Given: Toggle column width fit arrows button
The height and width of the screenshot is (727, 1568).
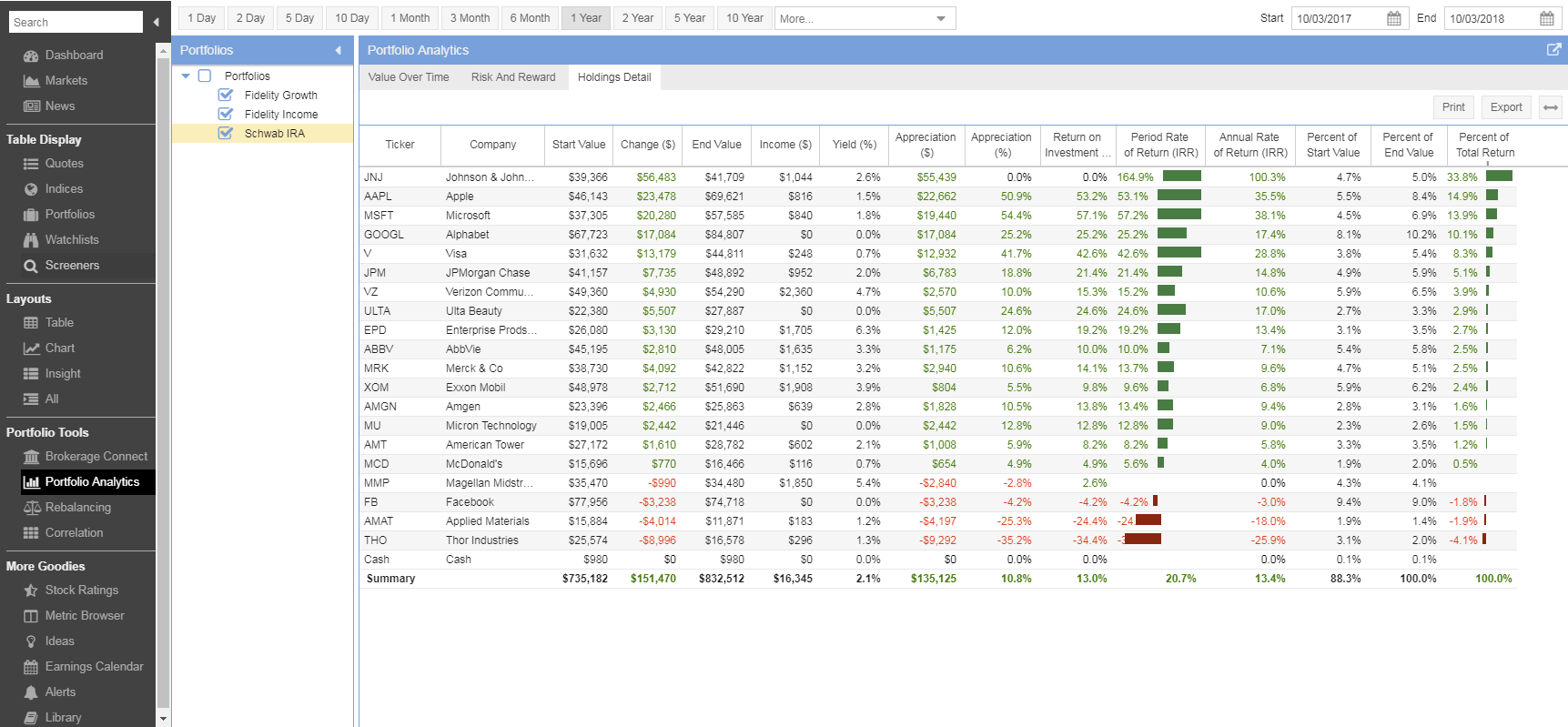Looking at the screenshot, I should [x=1551, y=107].
